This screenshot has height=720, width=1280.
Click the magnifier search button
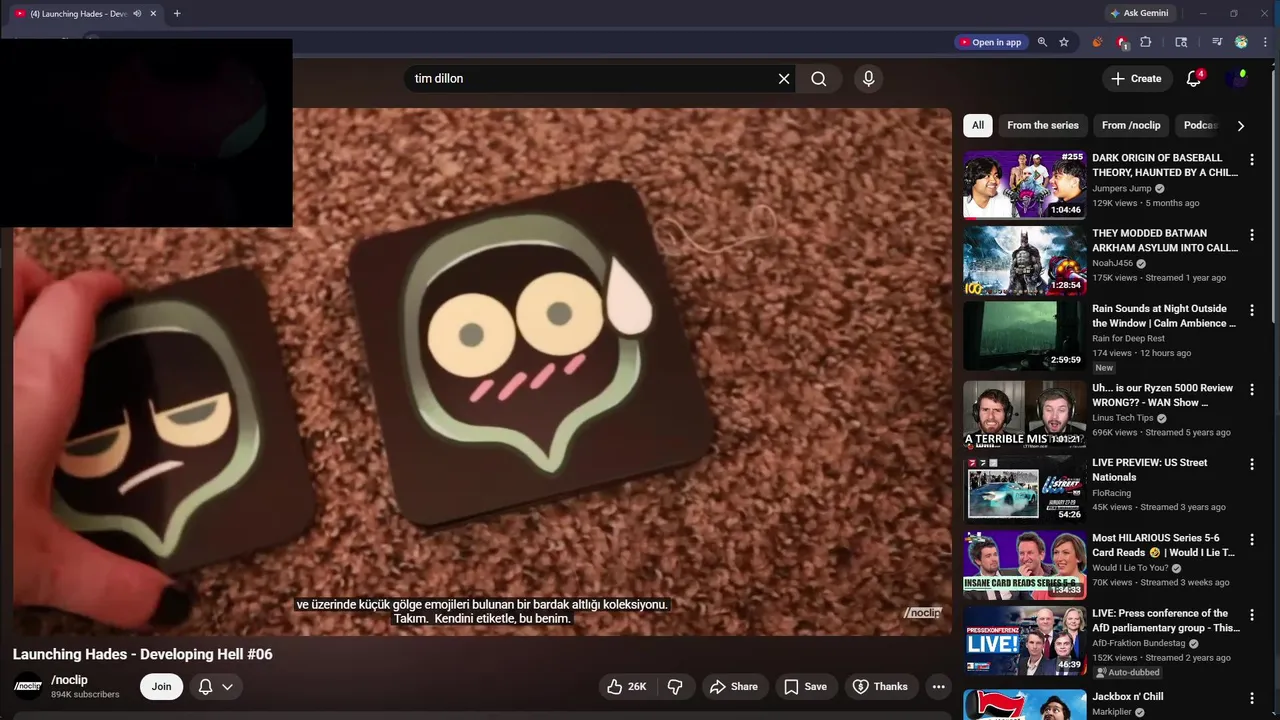point(819,79)
